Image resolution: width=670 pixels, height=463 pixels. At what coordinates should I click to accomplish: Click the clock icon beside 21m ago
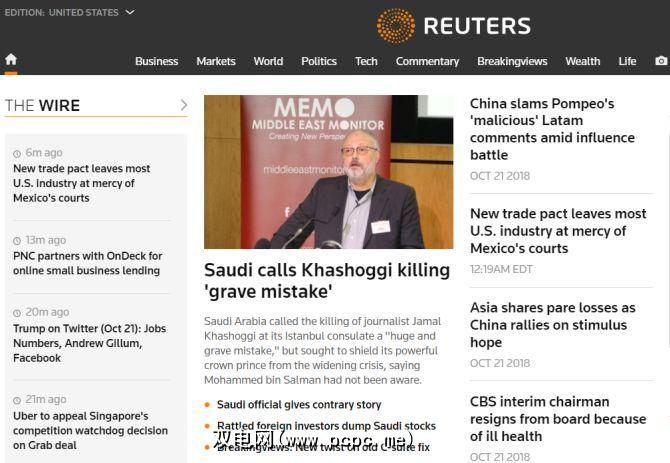pos(17,400)
